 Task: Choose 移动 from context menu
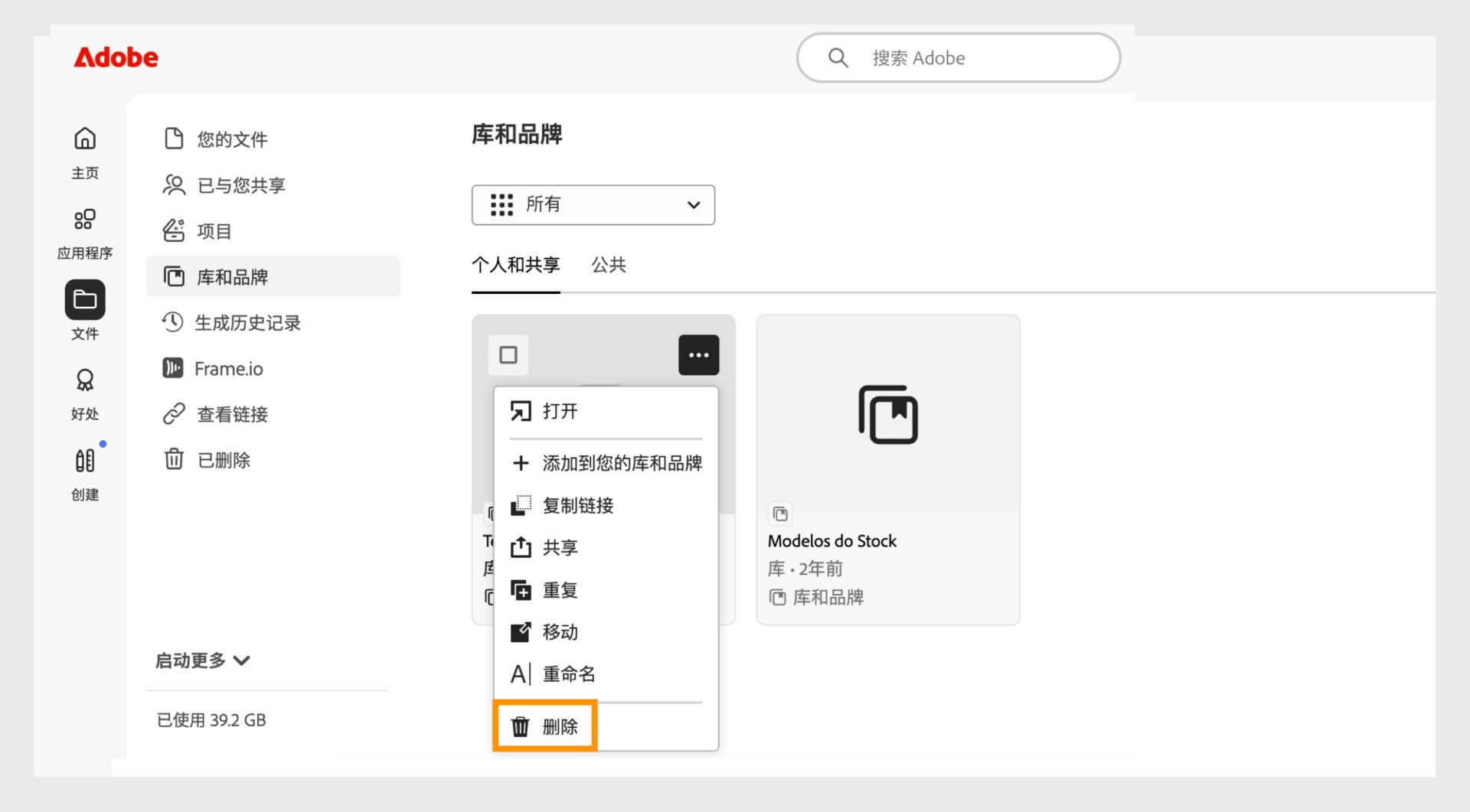point(606,632)
